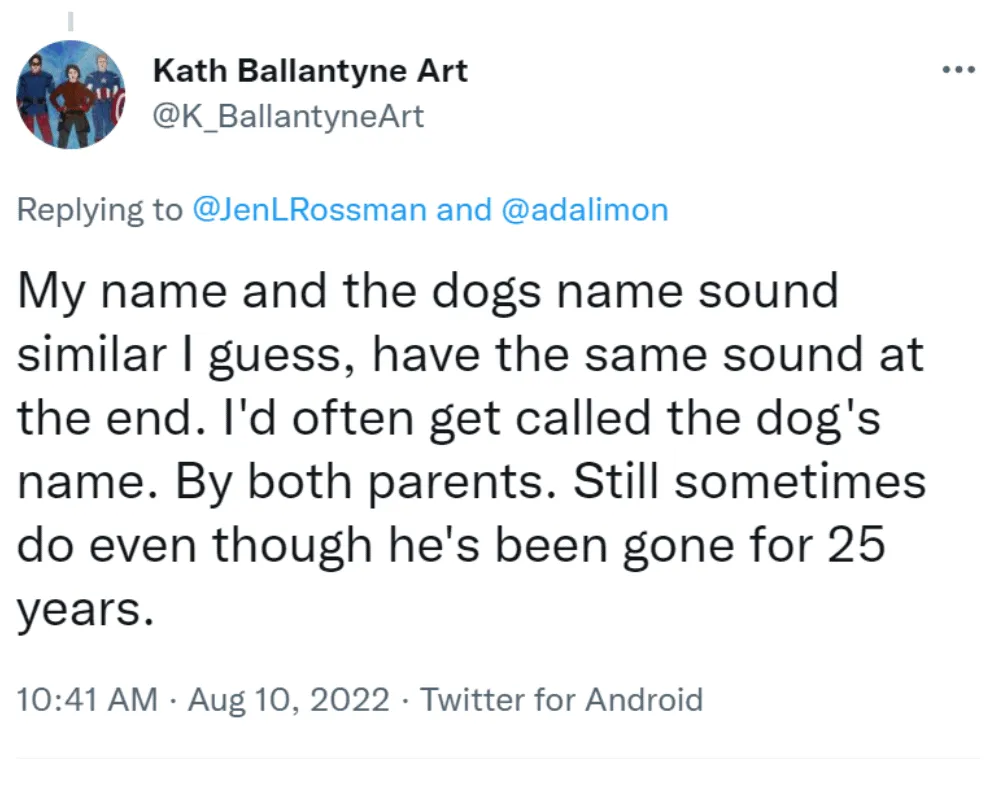
Task: Click the divider line below the timestamp
Action: point(497,759)
